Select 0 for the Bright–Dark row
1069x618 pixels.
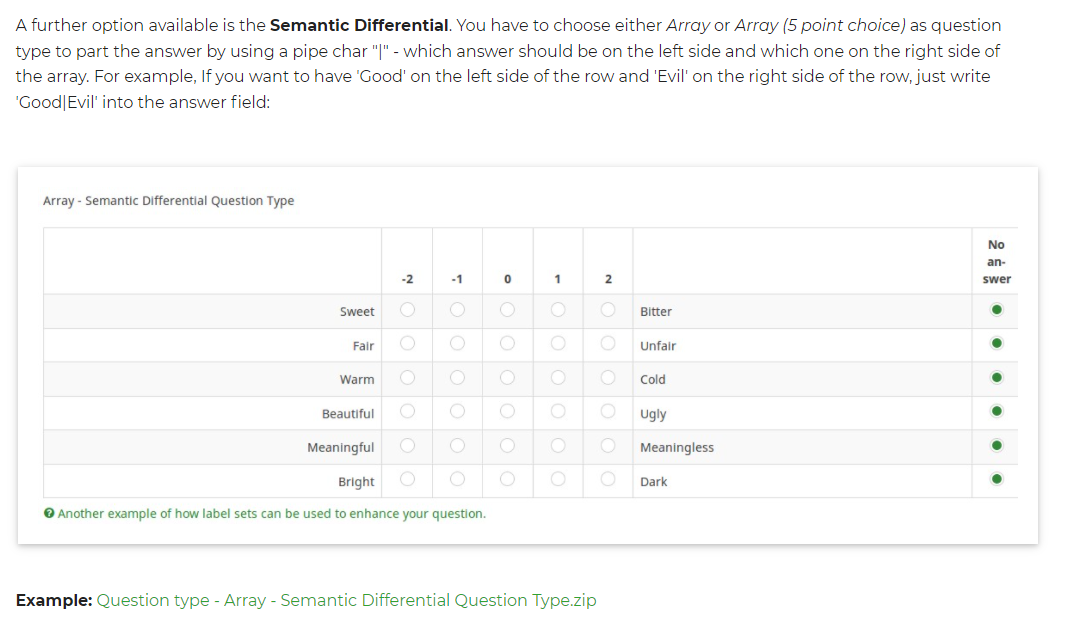pyautogui.click(x=507, y=481)
